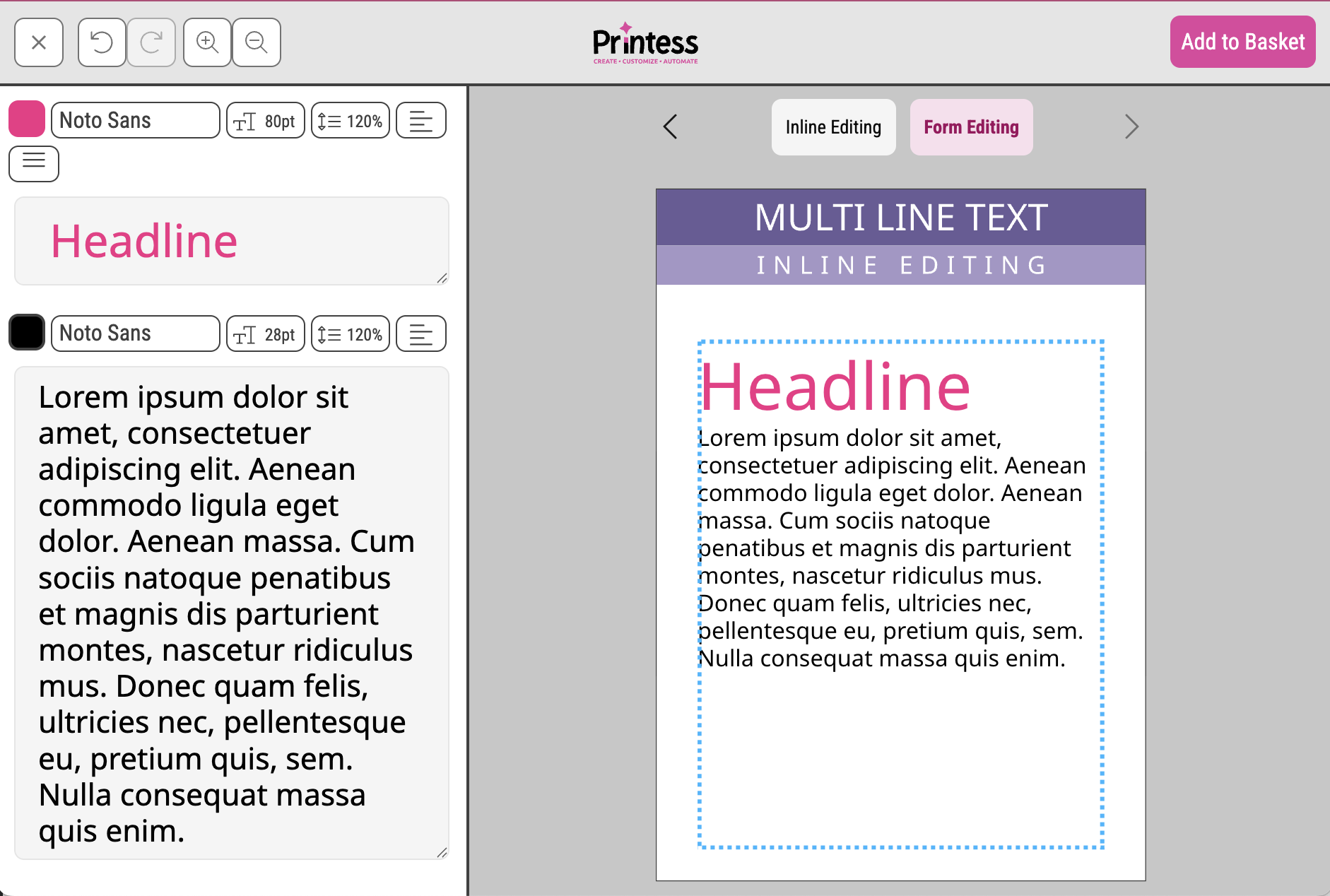Undo the last change
Viewport: 1330px width, 896px height.
tap(102, 42)
